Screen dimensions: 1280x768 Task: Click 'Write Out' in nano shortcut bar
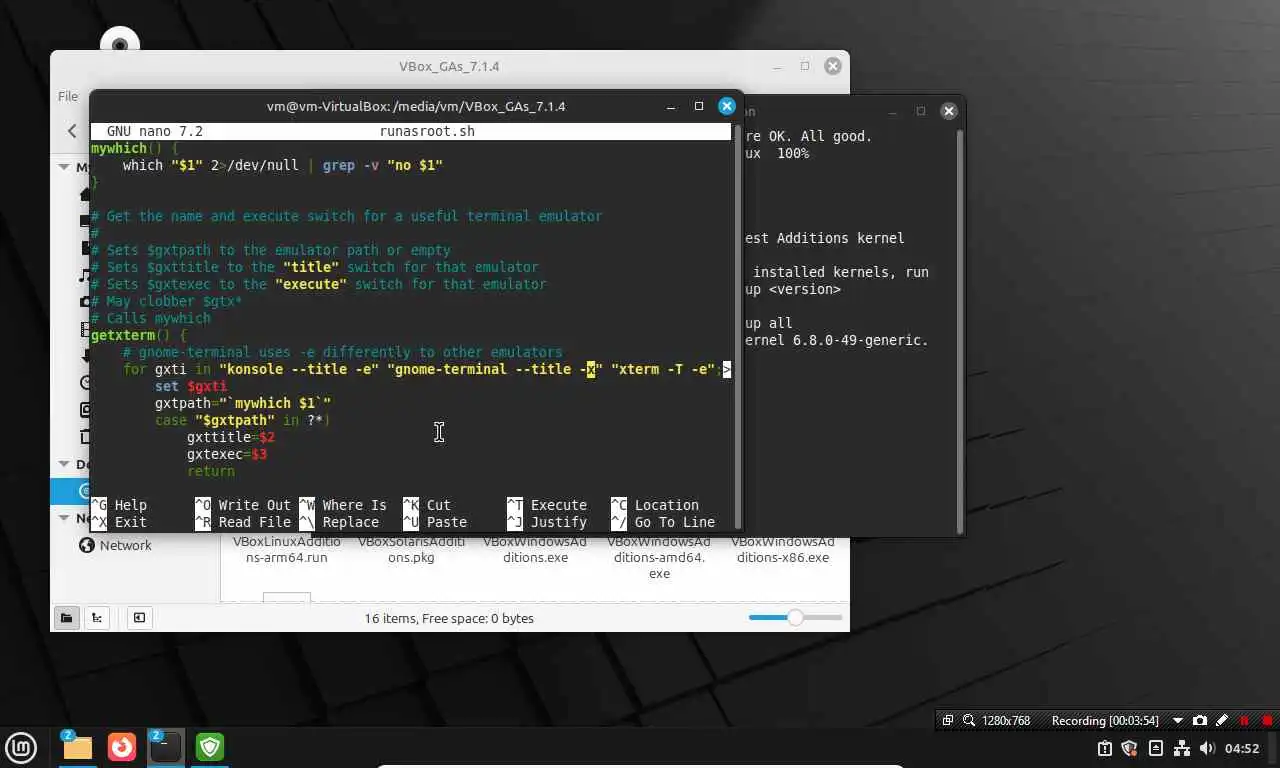tap(255, 505)
